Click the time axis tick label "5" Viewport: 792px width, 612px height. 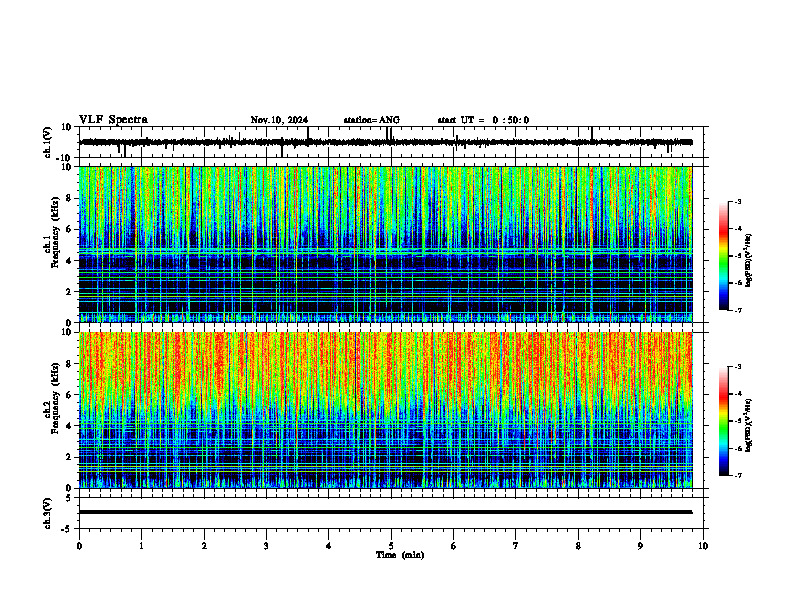pyautogui.click(x=391, y=546)
